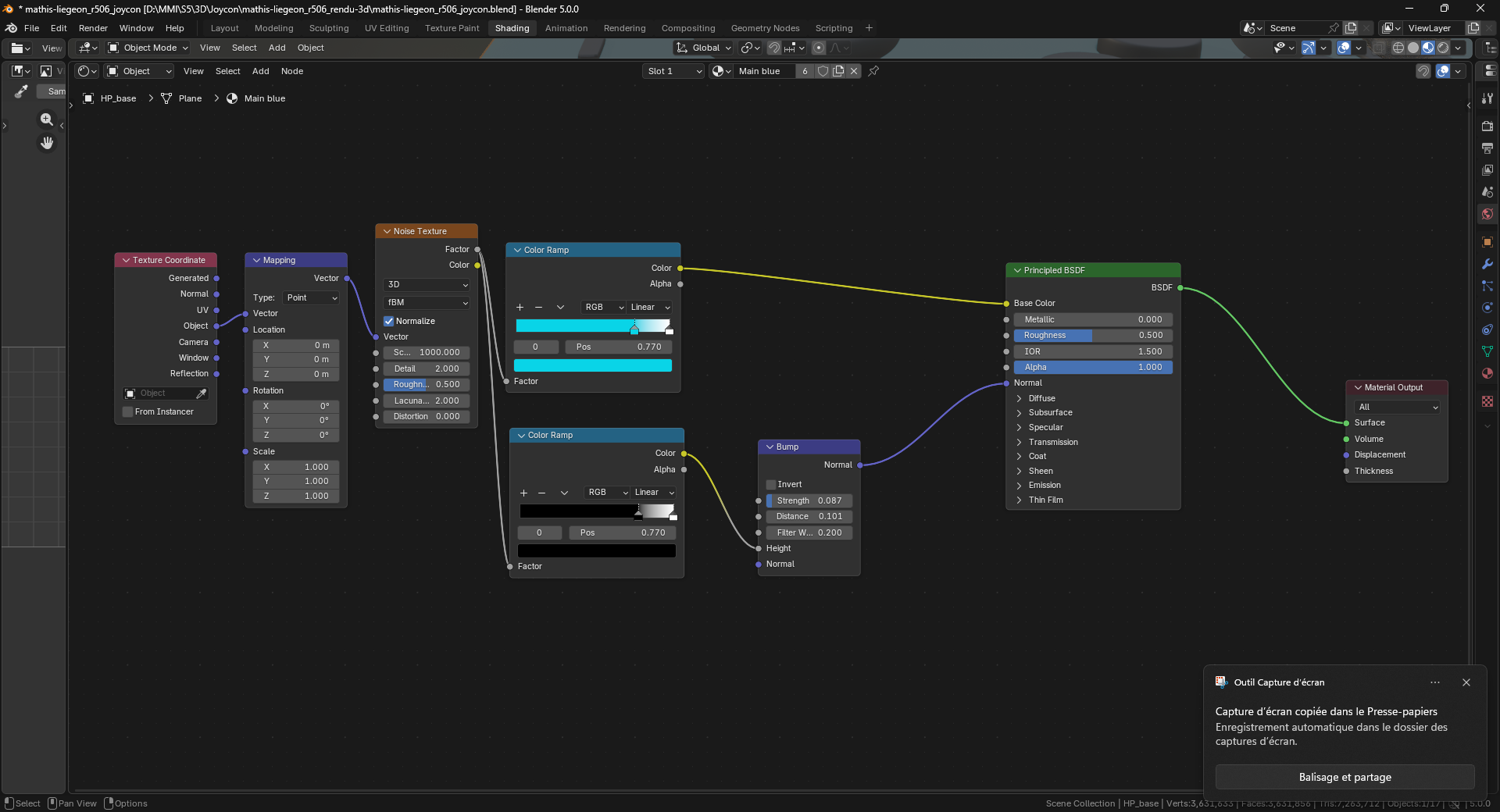
Task: Select the zoom magnifier tool
Action: (47, 119)
